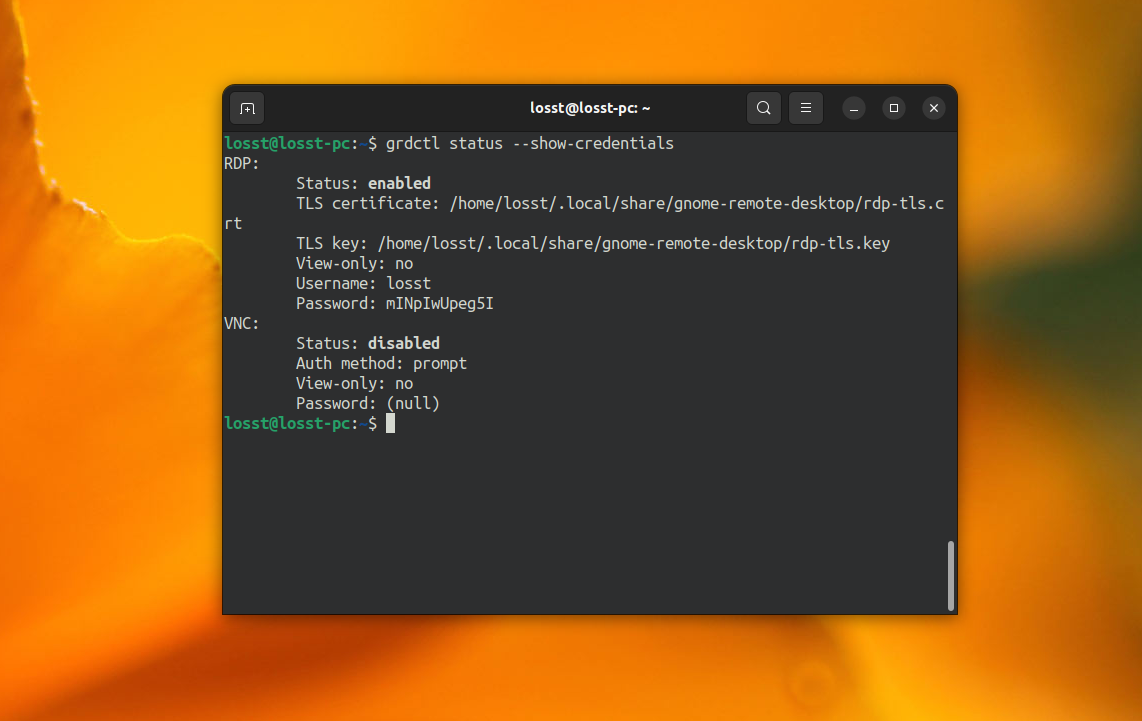Click the TLS certificate file path
Screen dimensions: 1142x721
click(696, 204)
